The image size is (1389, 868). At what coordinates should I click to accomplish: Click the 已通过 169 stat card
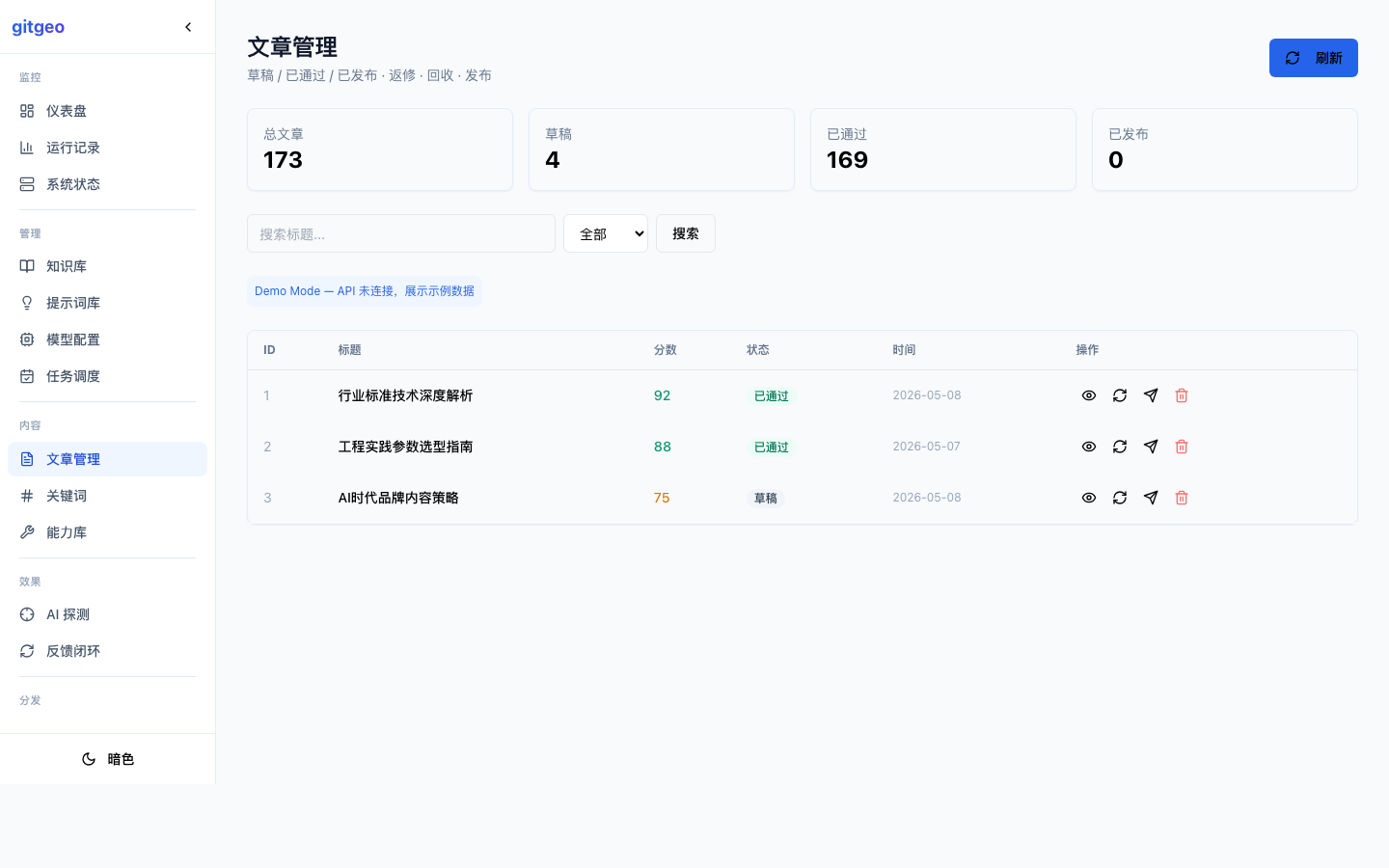(x=943, y=149)
